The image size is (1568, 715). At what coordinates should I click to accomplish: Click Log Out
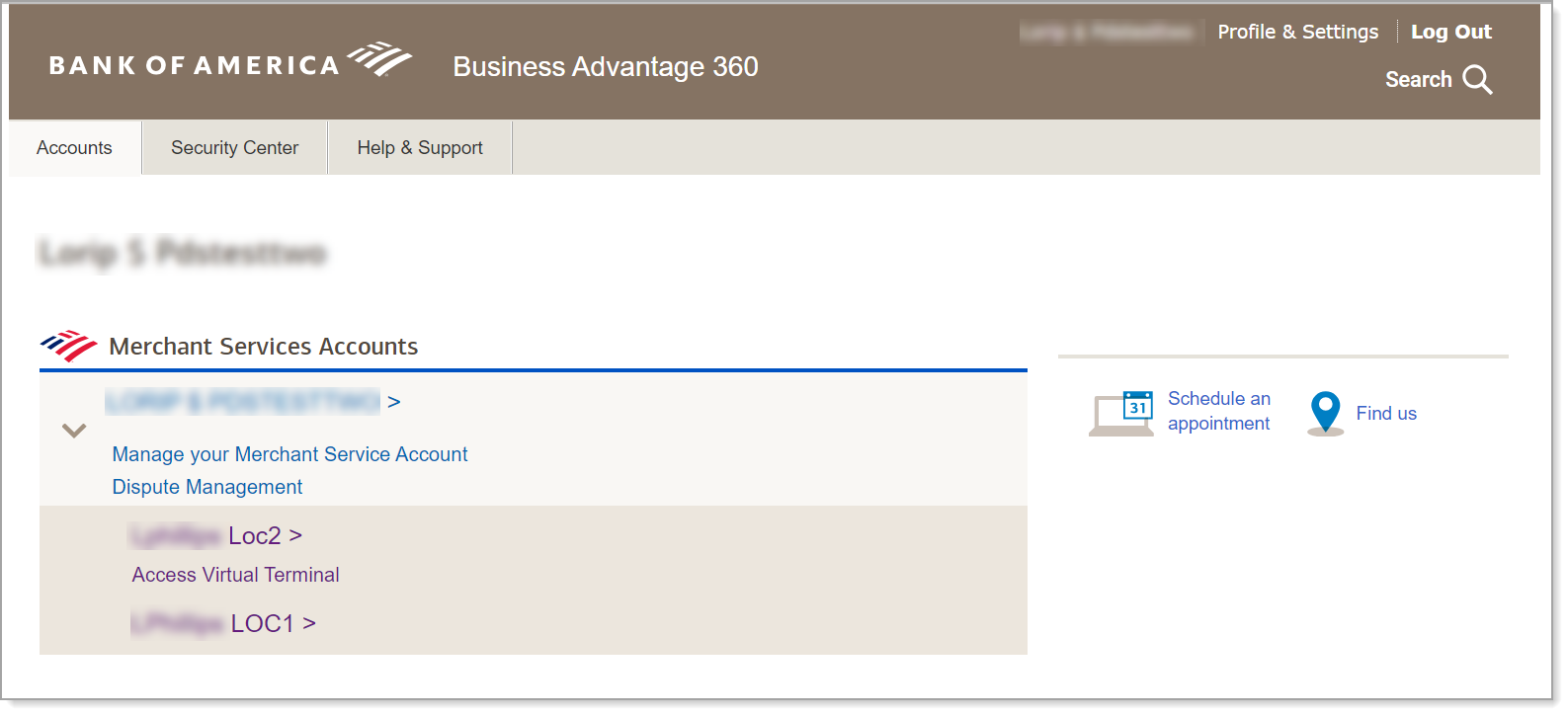click(x=1451, y=31)
